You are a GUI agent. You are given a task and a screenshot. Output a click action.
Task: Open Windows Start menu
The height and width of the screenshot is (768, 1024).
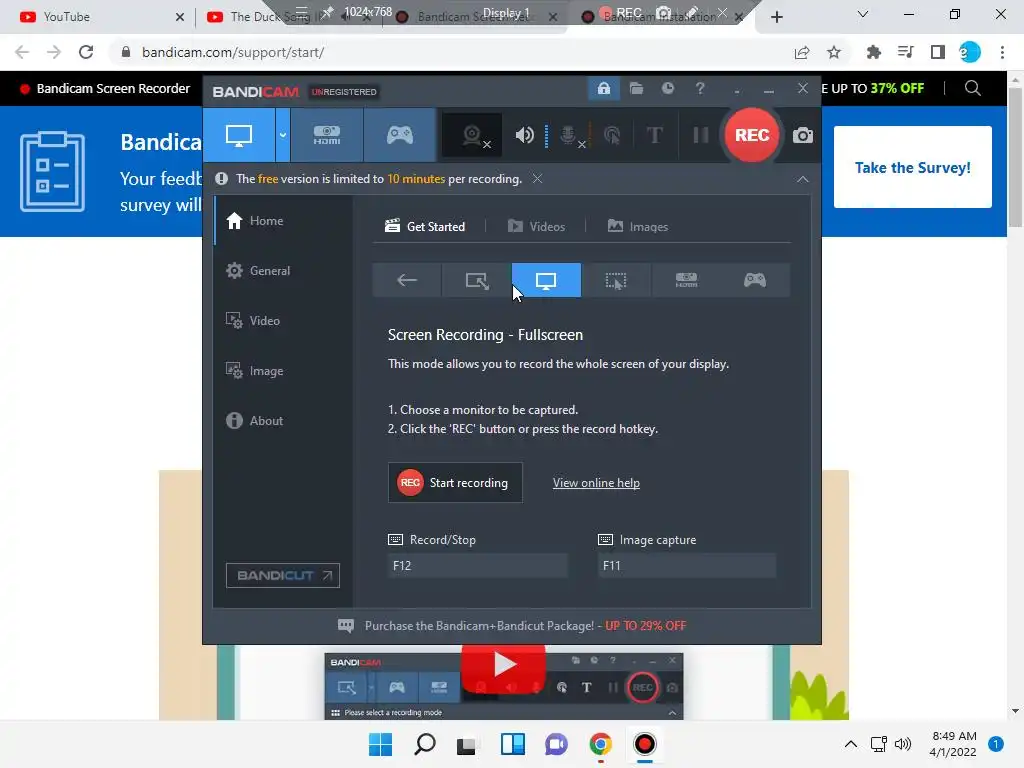click(x=380, y=744)
